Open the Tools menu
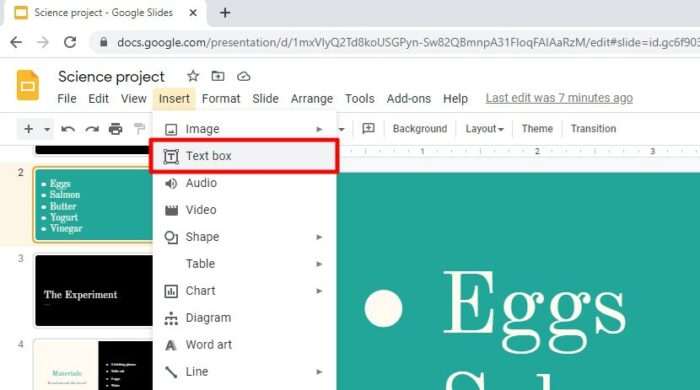The height and width of the screenshot is (390, 700). tap(359, 99)
